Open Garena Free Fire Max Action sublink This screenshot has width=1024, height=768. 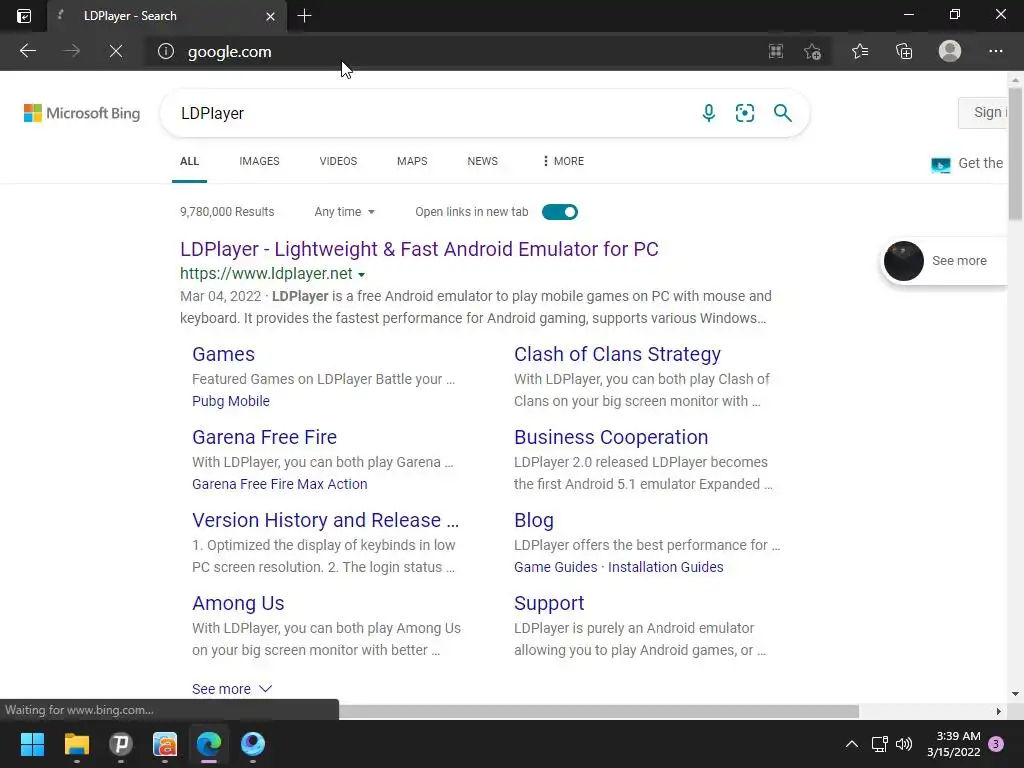280,484
